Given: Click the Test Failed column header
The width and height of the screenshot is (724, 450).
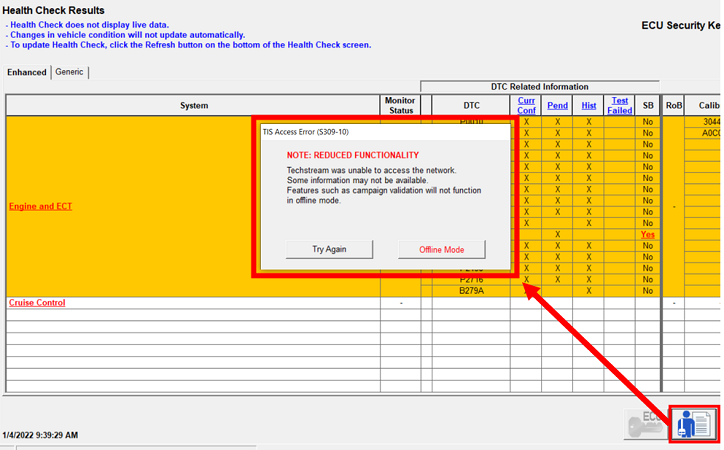Looking at the screenshot, I should 620,105.
